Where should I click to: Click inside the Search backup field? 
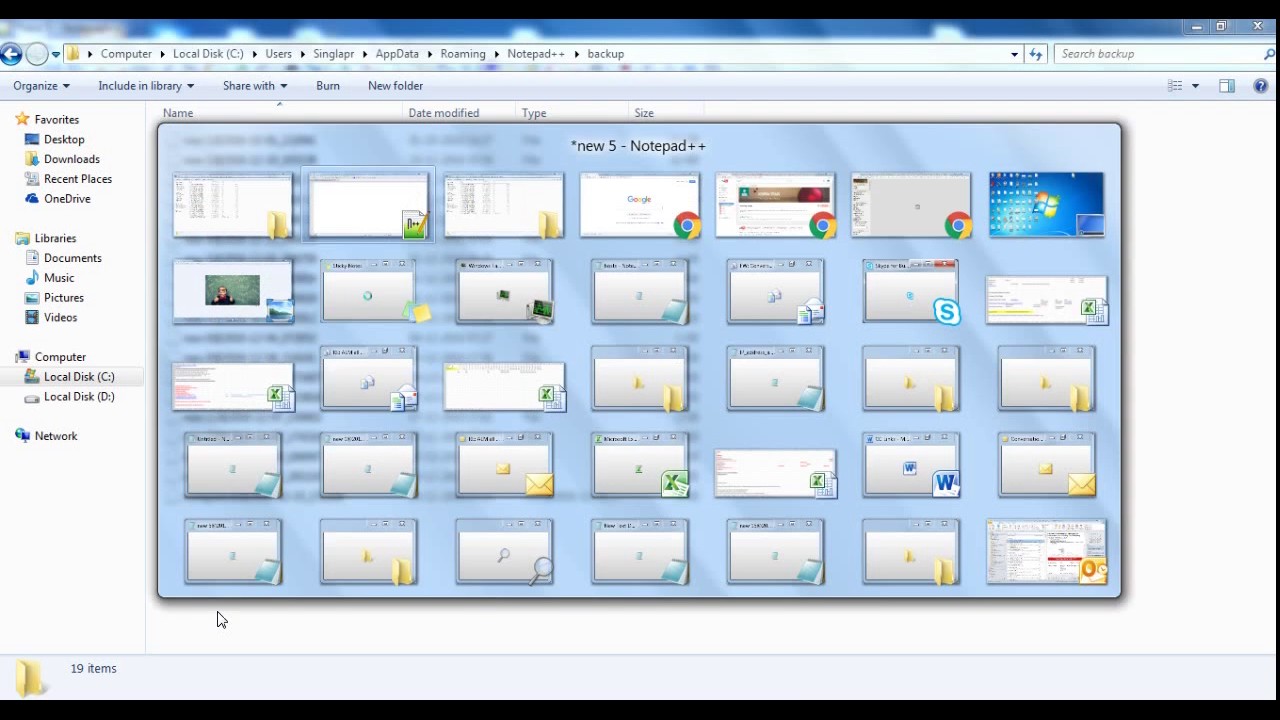[1158, 54]
